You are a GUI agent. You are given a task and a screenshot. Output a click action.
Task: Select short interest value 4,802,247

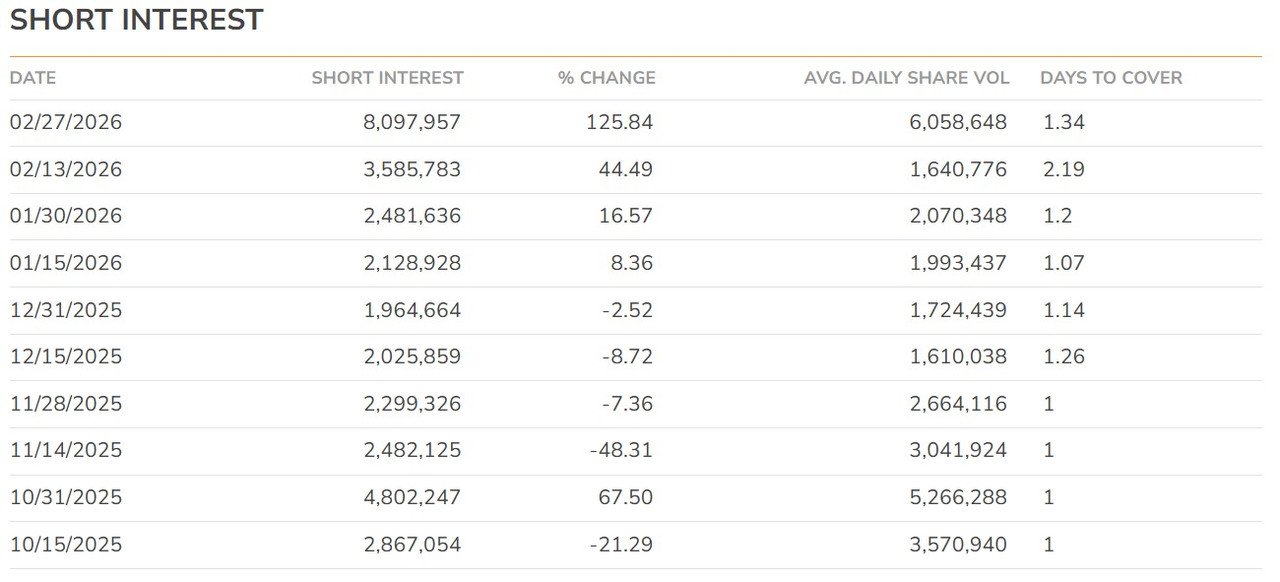coord(412,498)
